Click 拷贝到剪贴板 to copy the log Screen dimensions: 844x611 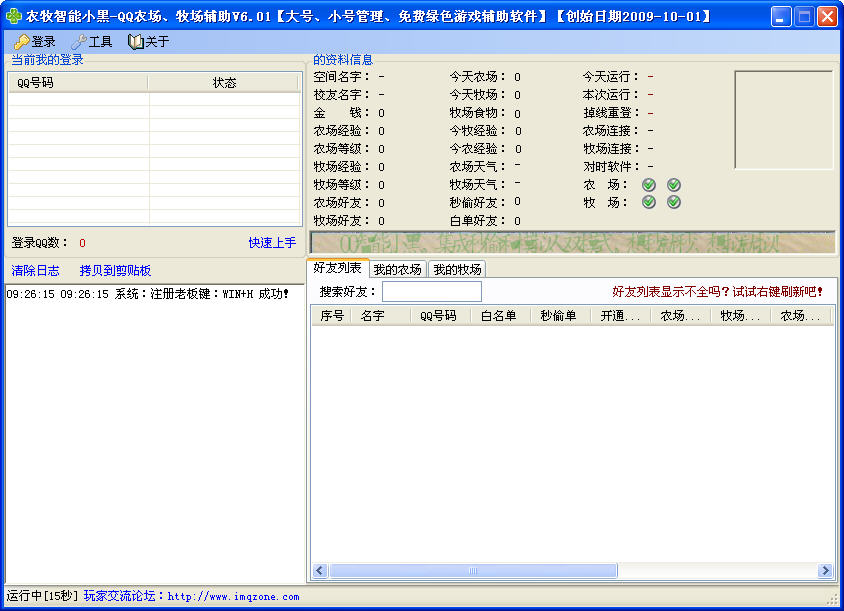(115, 271)
